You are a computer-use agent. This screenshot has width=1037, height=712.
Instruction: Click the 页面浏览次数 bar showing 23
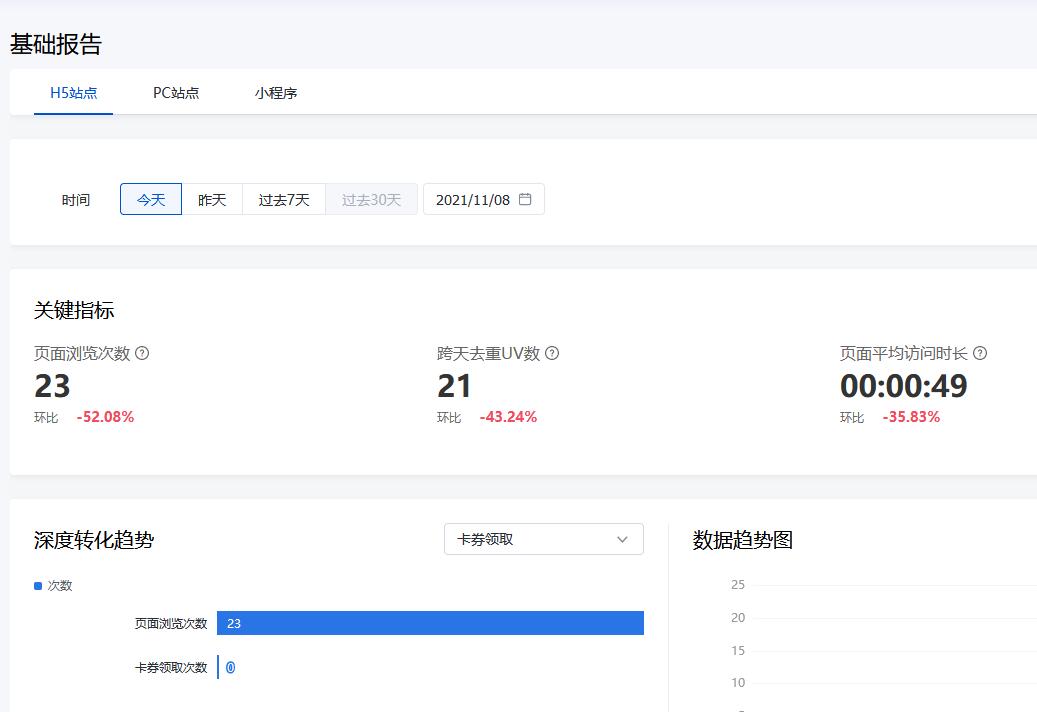(431, 623)
